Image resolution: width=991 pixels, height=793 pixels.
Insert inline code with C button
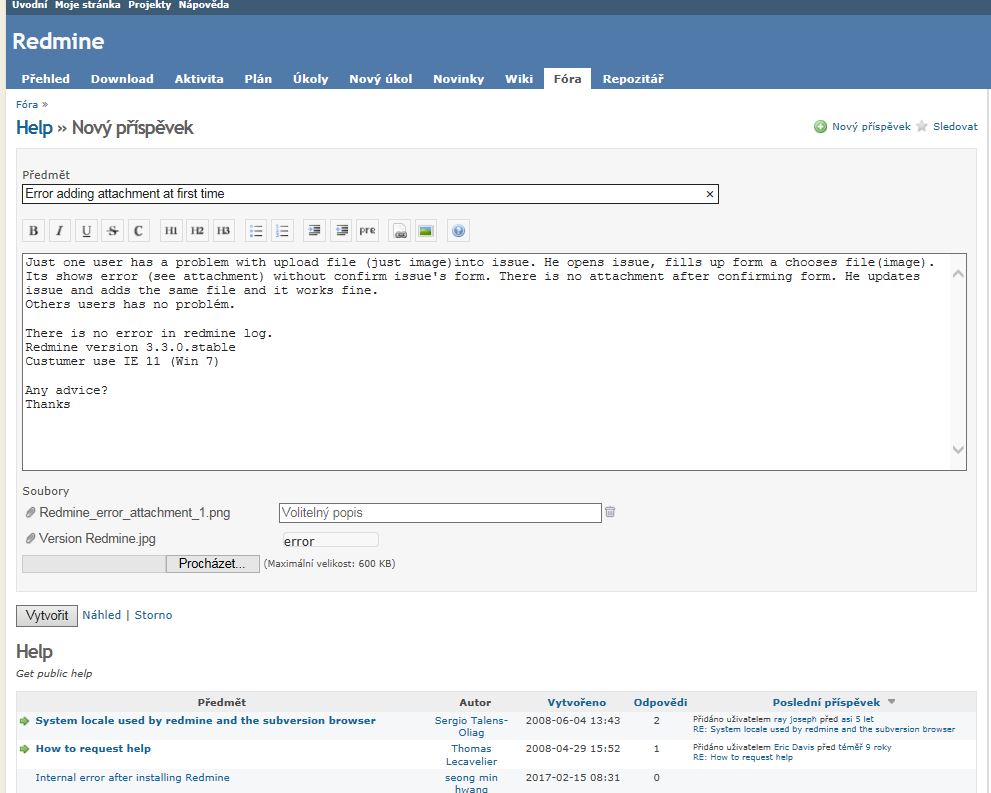(x=138, y=231)
